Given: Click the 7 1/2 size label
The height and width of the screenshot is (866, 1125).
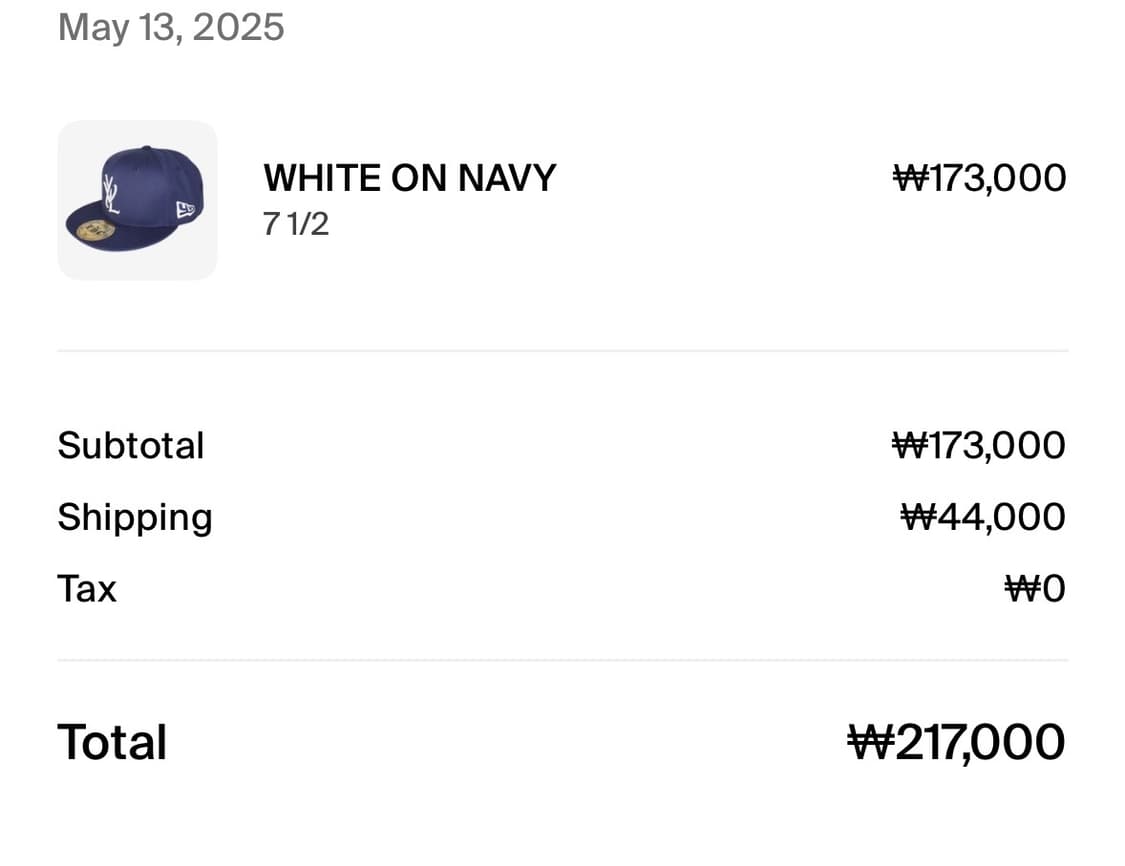Looking at the screenshot, I should [x=296, y=224].
